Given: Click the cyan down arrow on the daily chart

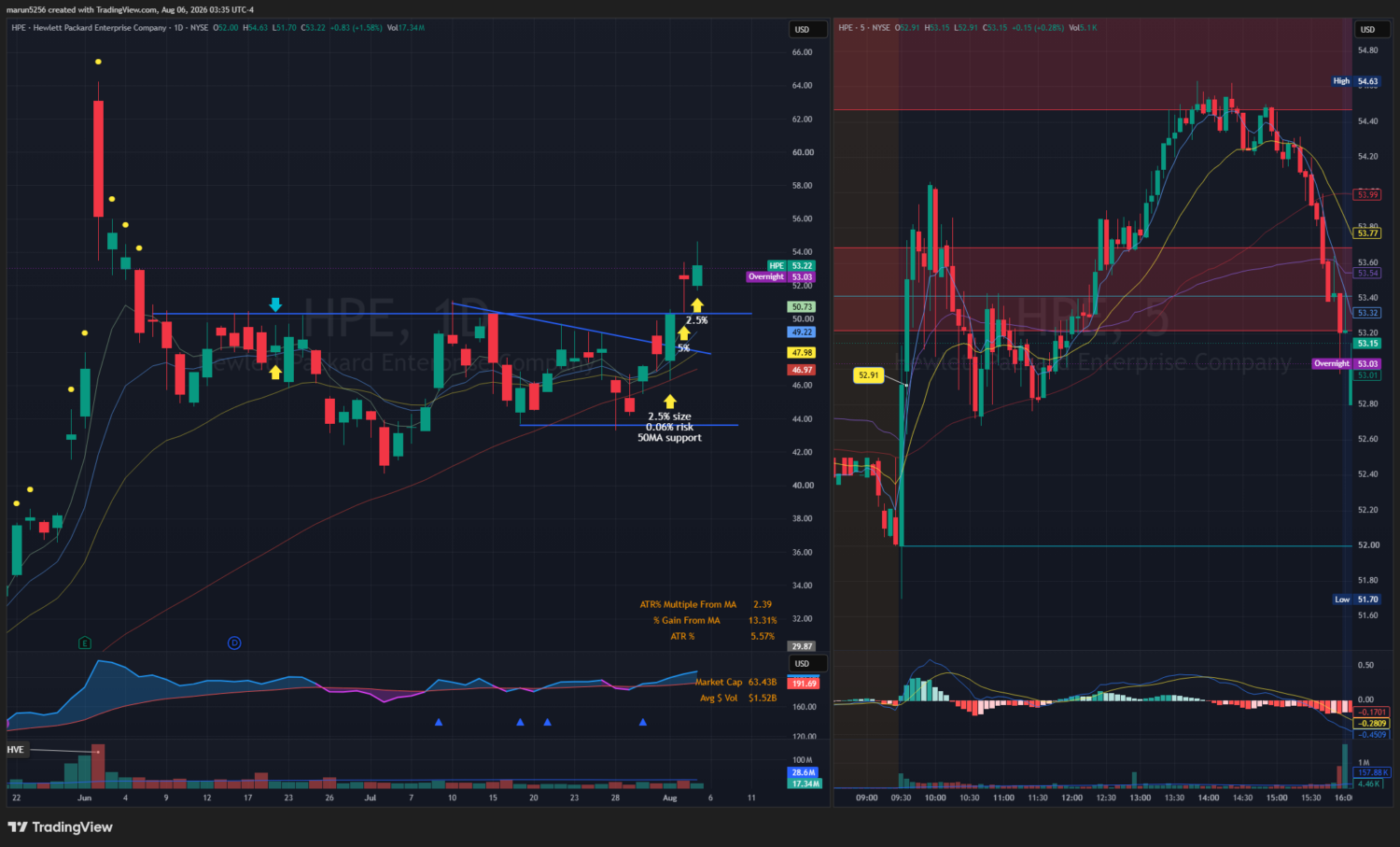Looking at the screenshot, I should [x=275, y=304].
